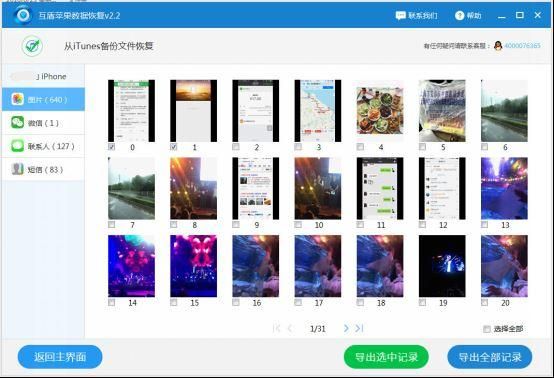Check the checkbox for photo 20
The image size is (554, 378).
[x=485, y=302]
